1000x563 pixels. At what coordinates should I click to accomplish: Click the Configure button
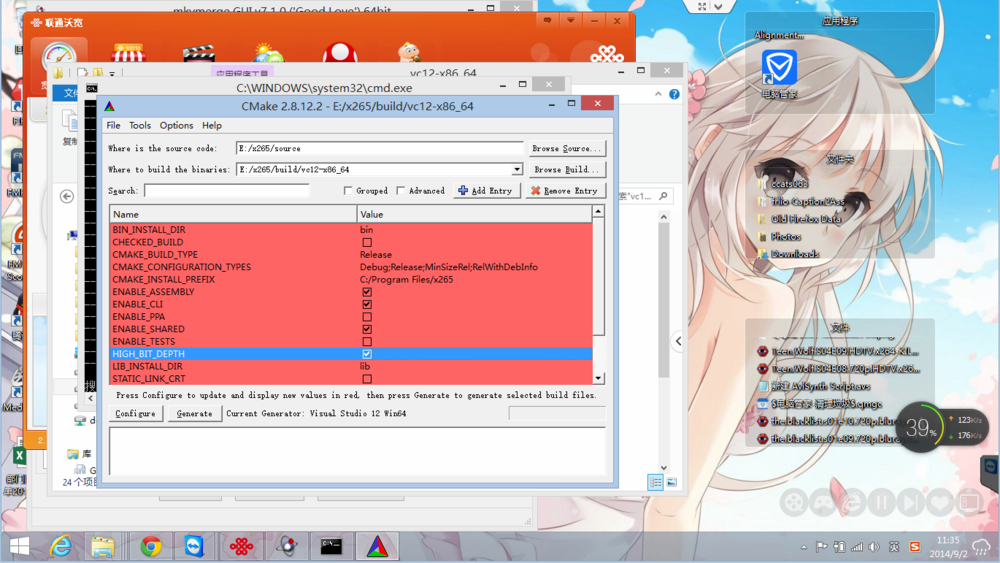135,414
